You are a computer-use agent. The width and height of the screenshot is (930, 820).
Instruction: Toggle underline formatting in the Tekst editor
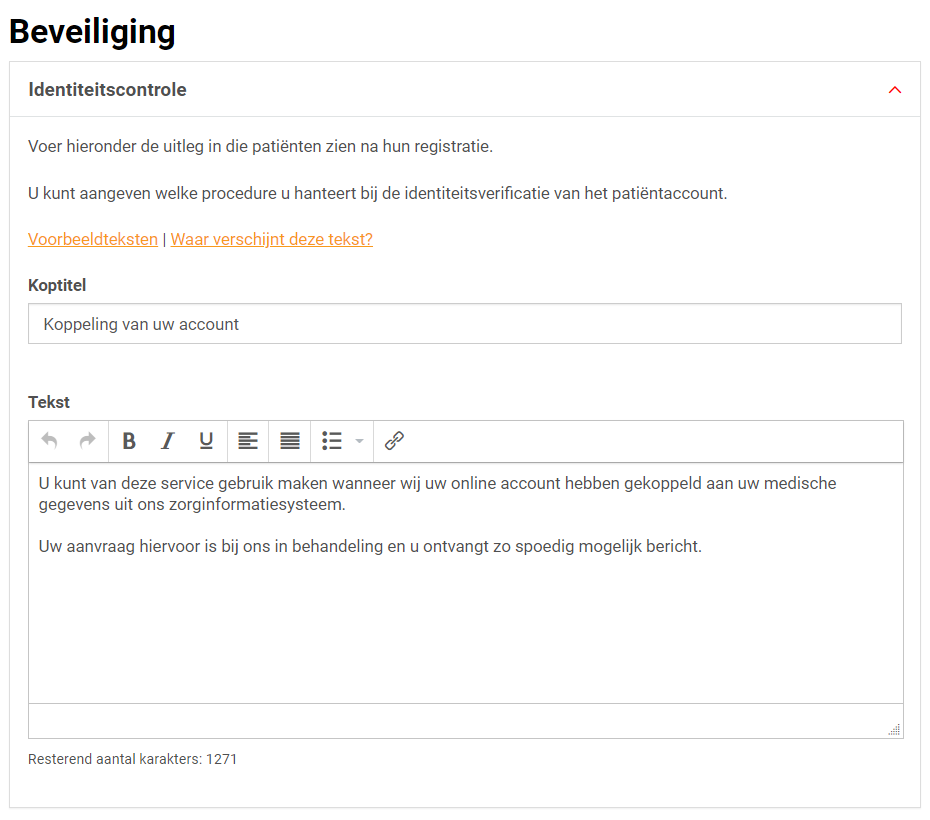206,441
